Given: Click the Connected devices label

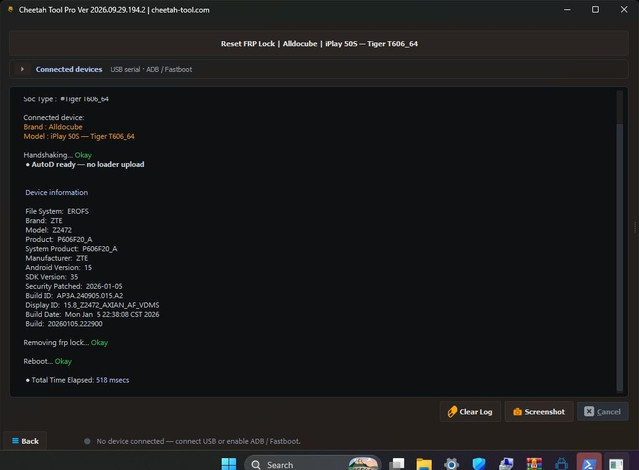Looking at the screenshot, I should coord(69,69).
